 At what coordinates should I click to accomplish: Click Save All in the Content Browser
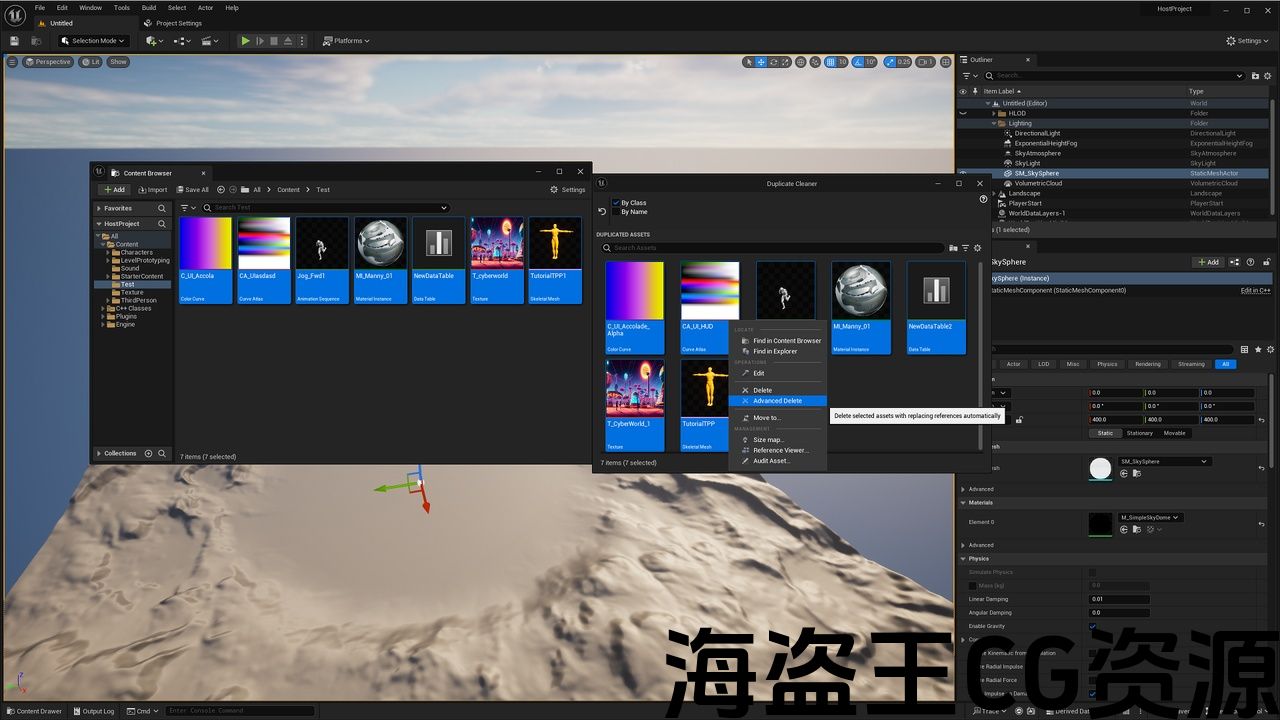coord(193,190)
